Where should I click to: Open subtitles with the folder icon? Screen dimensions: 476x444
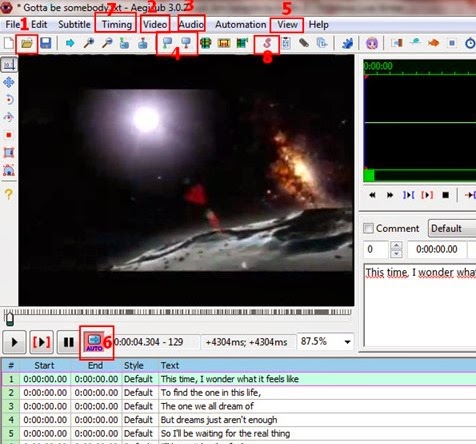[x=27, y=43]
